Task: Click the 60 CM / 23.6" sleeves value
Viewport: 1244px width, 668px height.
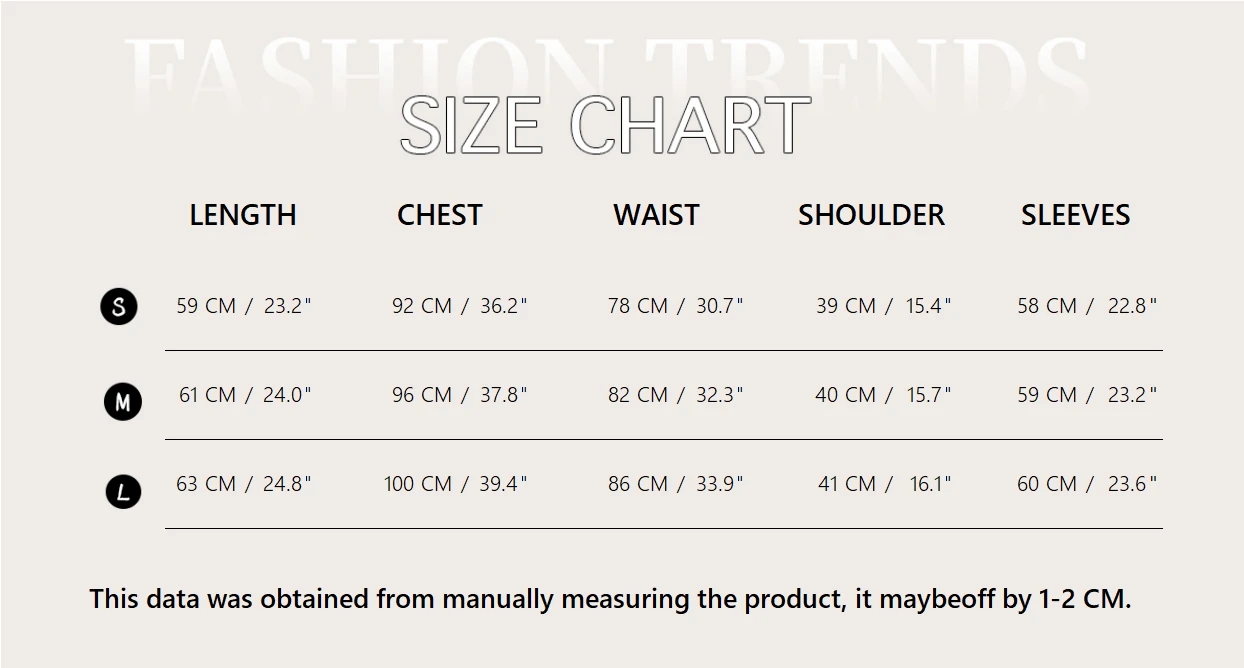Action: [x=1086, y=484]
